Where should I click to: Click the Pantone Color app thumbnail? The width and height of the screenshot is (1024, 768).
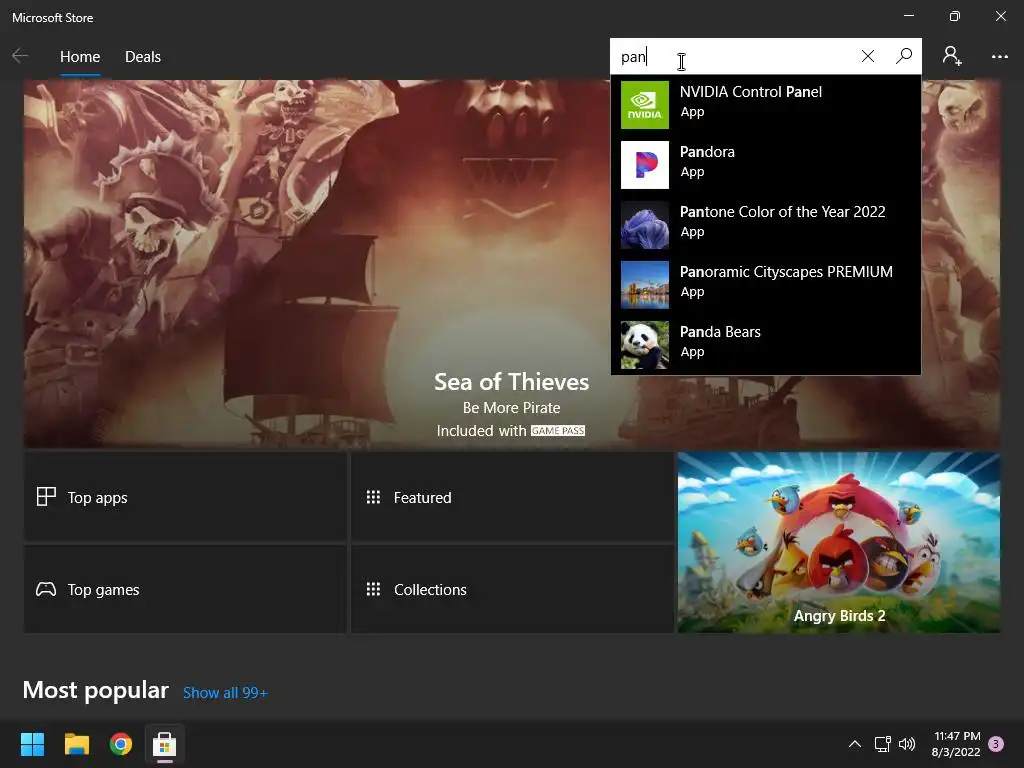coord(645,225)
